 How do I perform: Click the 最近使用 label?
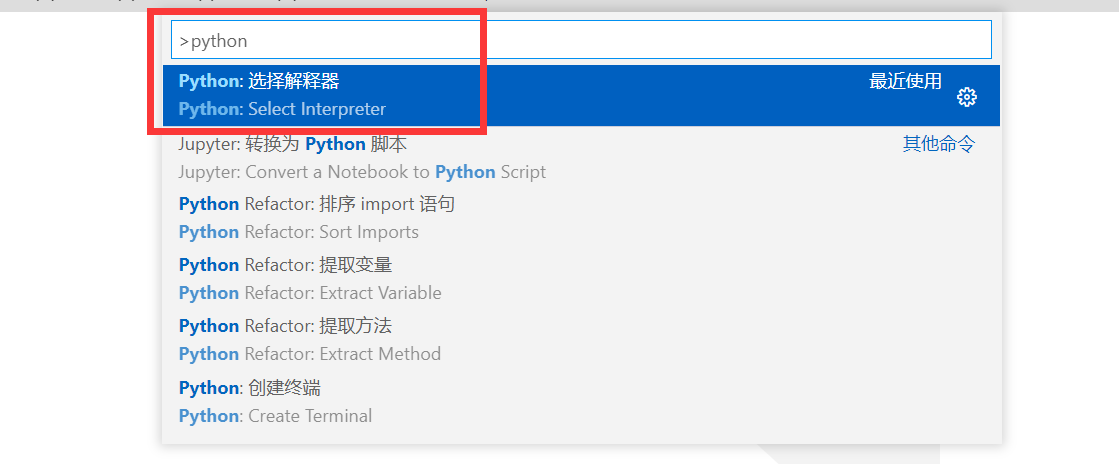coord(905,81)
